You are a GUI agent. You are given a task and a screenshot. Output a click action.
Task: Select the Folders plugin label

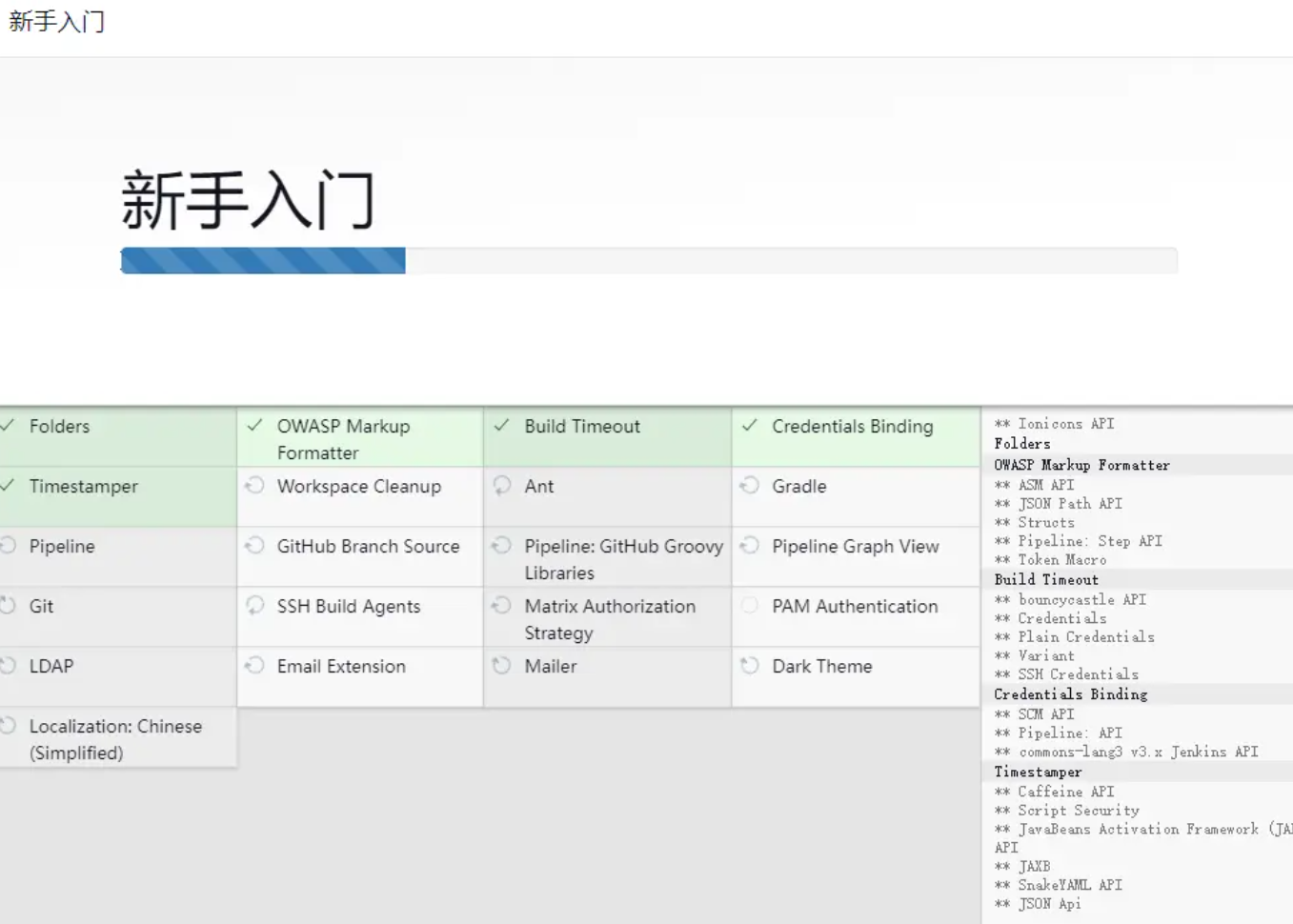tap(59, 426)
